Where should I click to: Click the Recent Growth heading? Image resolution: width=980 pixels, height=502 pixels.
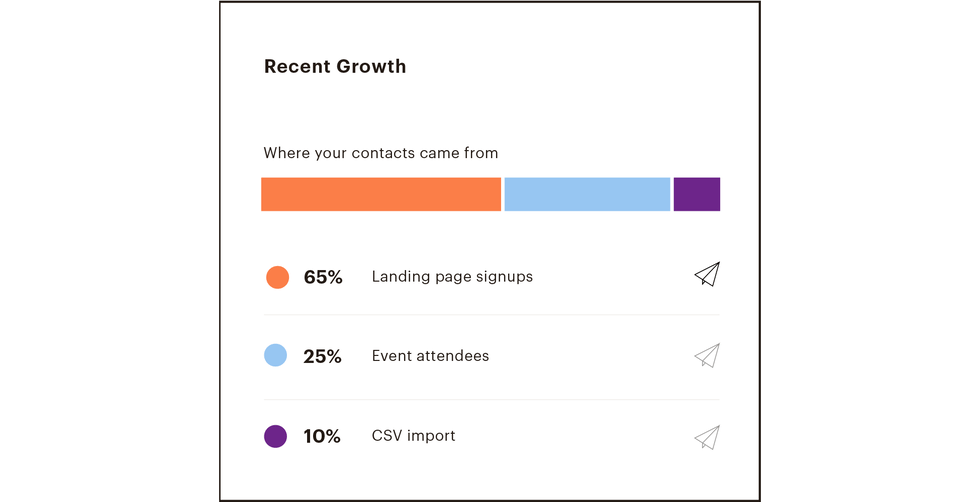coord(335,67)
